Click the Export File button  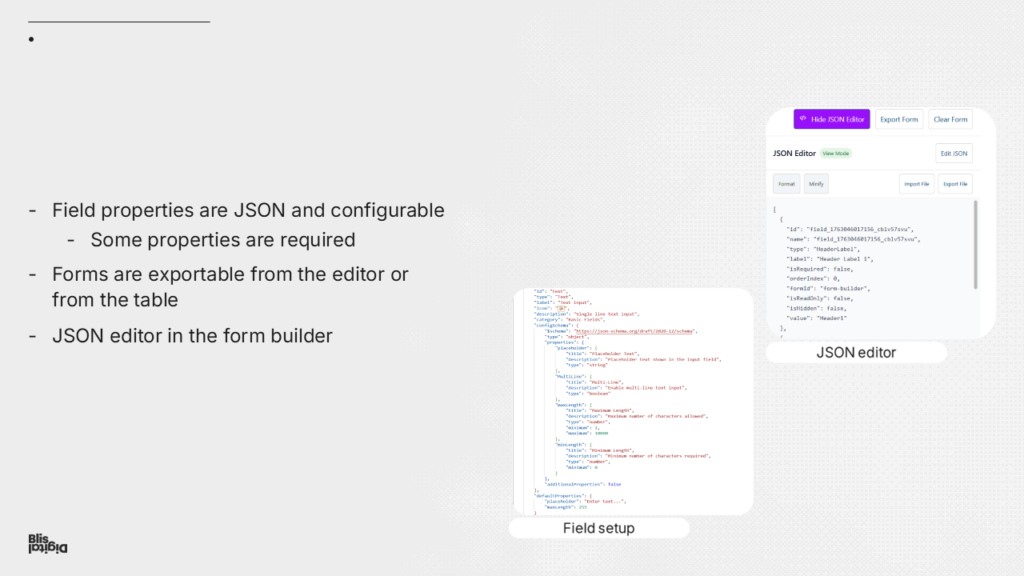point(955,184)
